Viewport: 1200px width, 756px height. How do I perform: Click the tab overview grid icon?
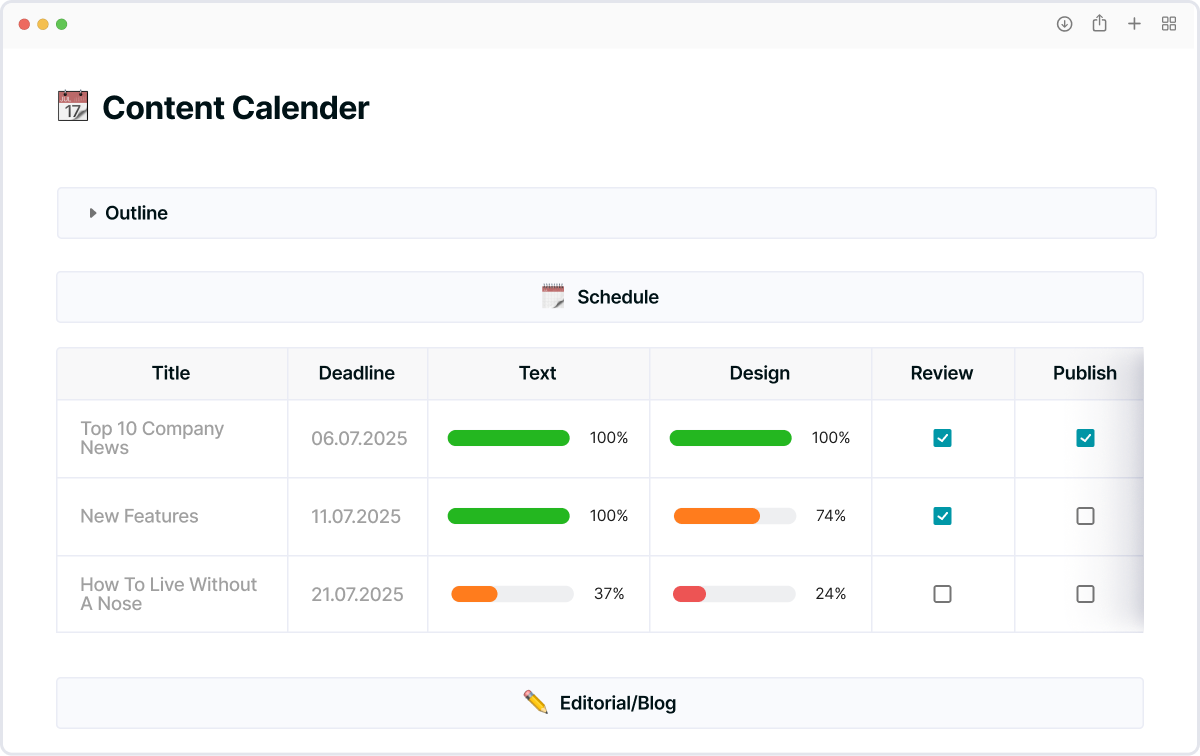point(1168,23)
